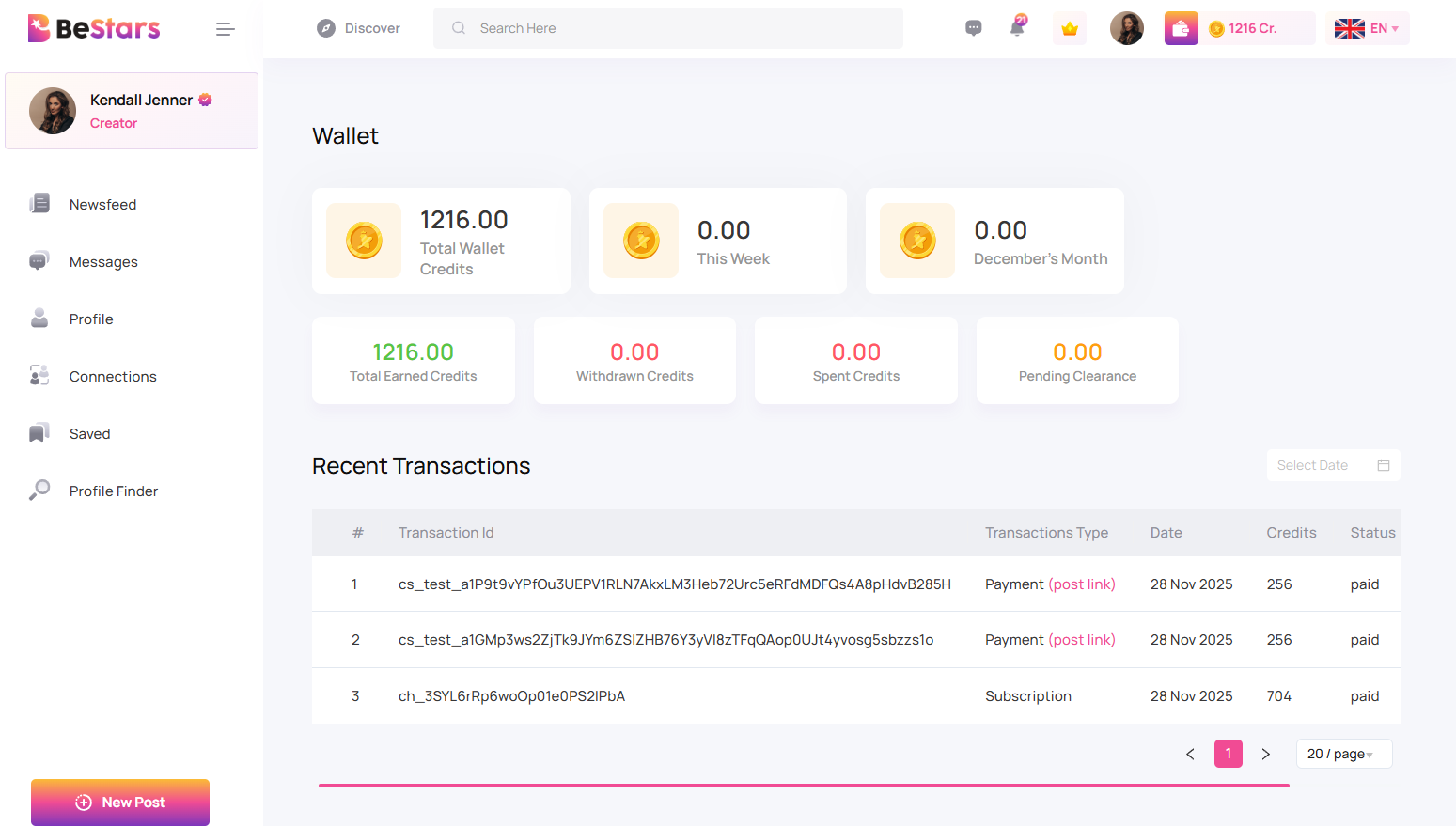This screenshot has height=826, width=1456.
Task: Open notifications via the bell icon
Action: point(1017,28)
